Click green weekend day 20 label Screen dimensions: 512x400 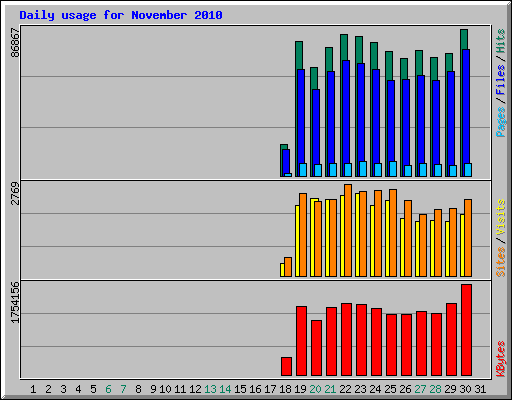point(315,389)
